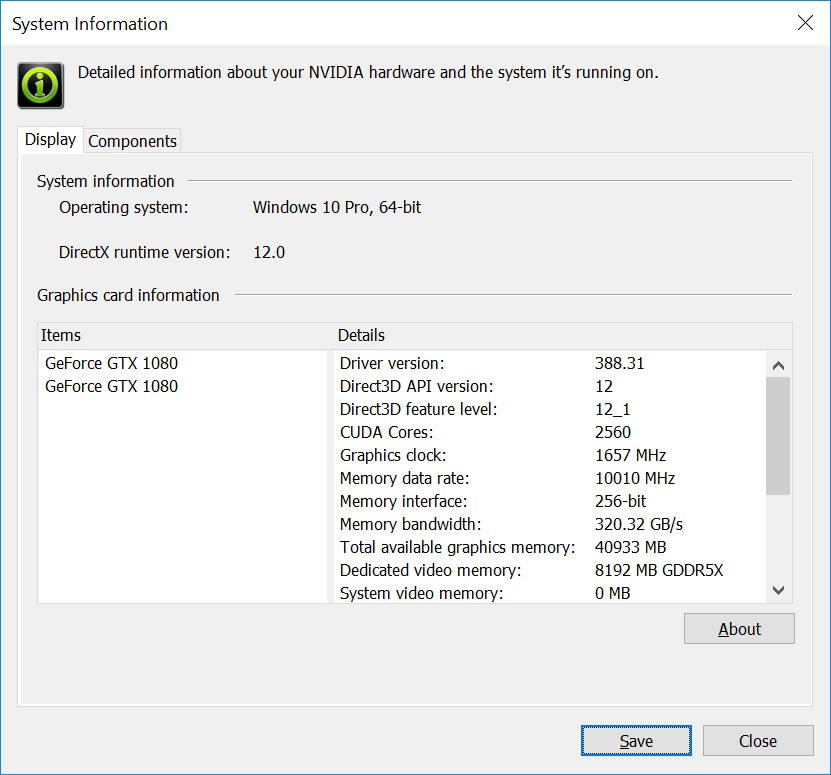Save the system information
831x775 pixels.
[636, 741]
